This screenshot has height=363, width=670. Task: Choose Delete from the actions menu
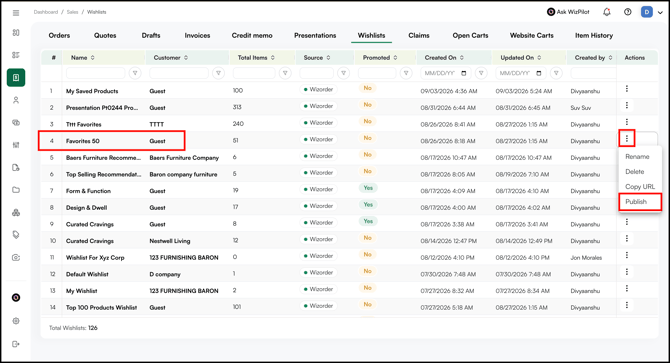pyautogui.click(x=635, y=172)
